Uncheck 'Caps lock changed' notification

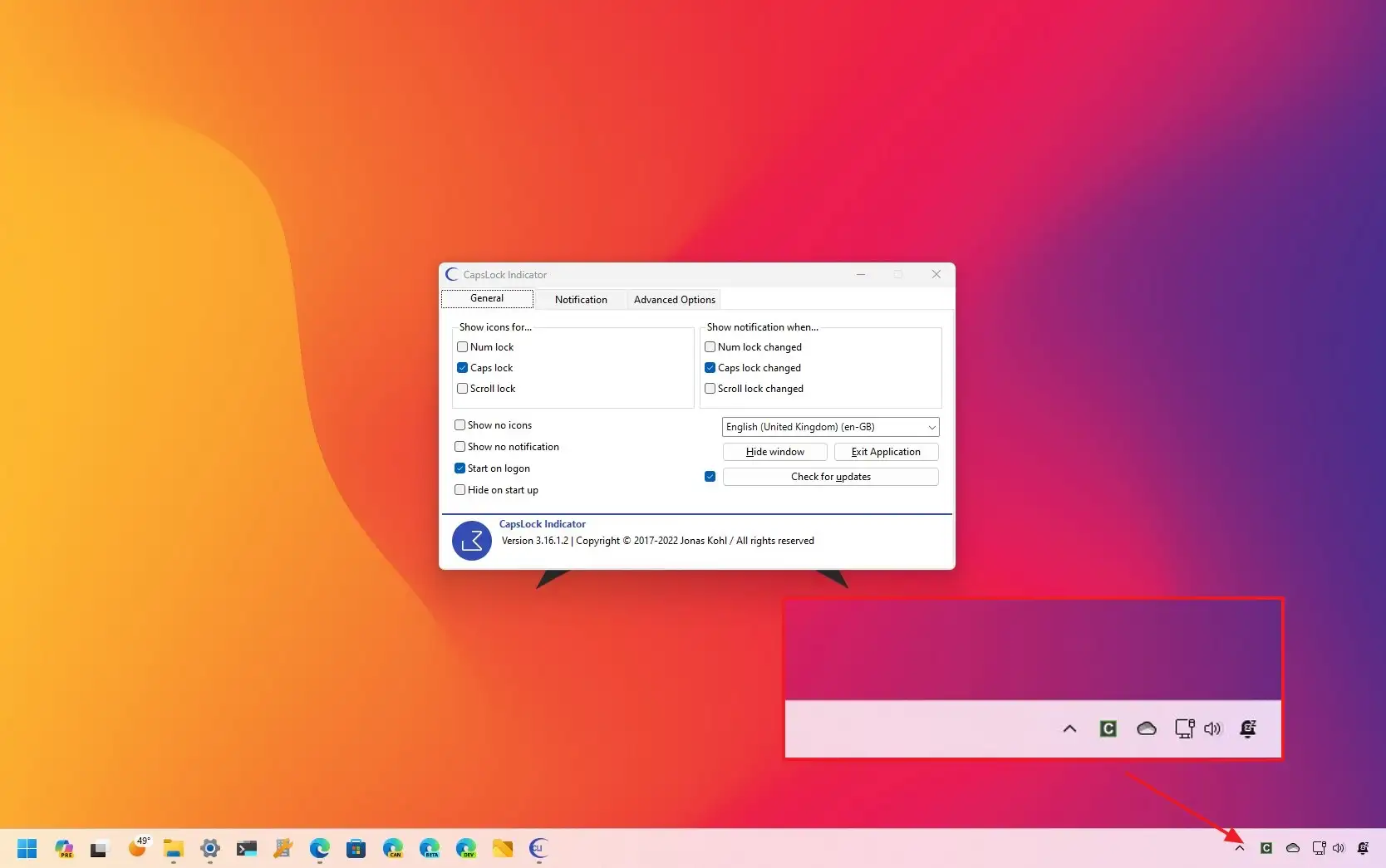coord(710,368)
